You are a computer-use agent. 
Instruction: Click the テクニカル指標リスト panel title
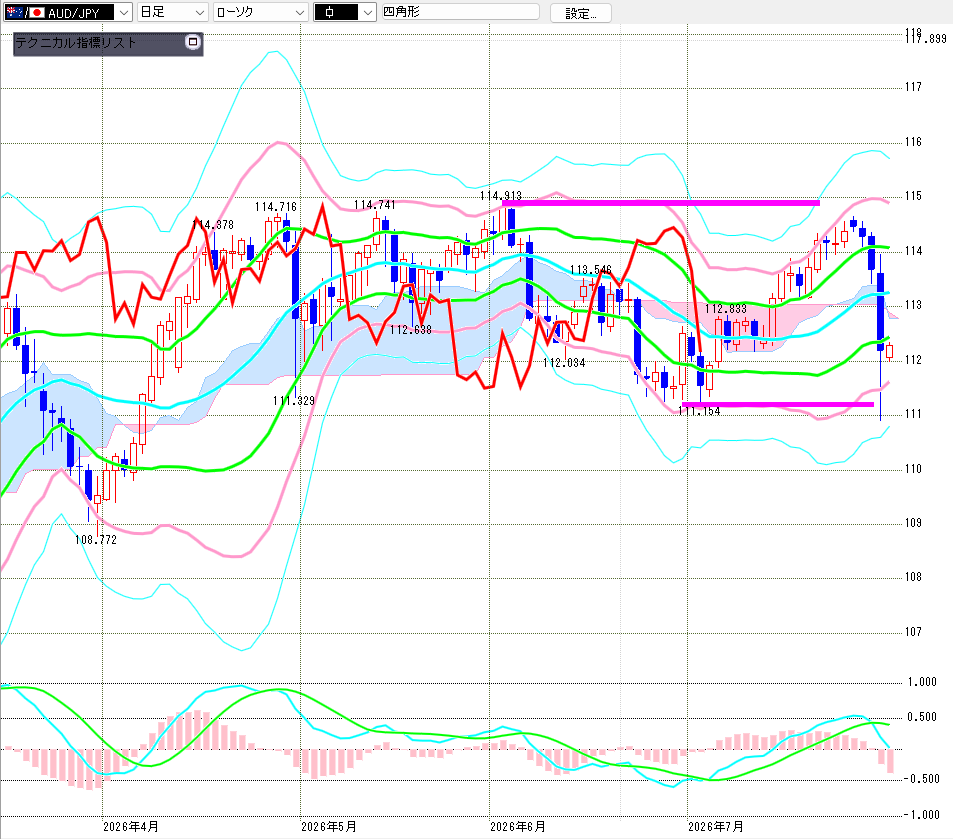pos(76,43)
